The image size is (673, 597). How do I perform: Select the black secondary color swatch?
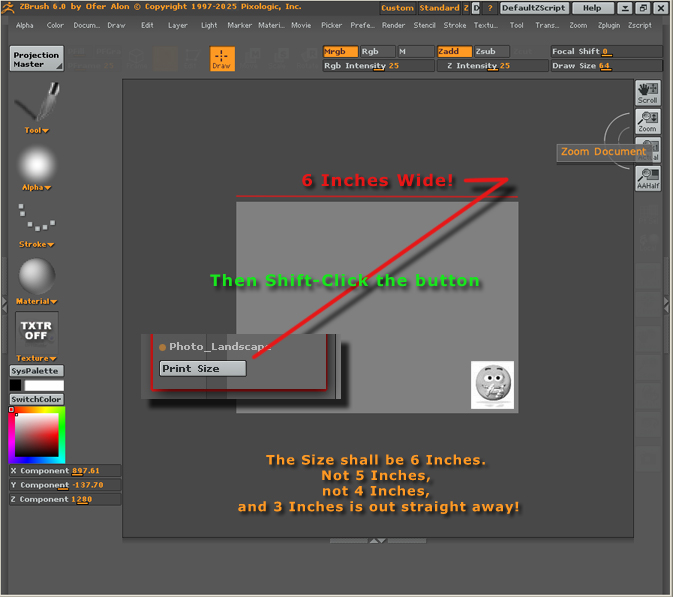(x=15, y=385)
